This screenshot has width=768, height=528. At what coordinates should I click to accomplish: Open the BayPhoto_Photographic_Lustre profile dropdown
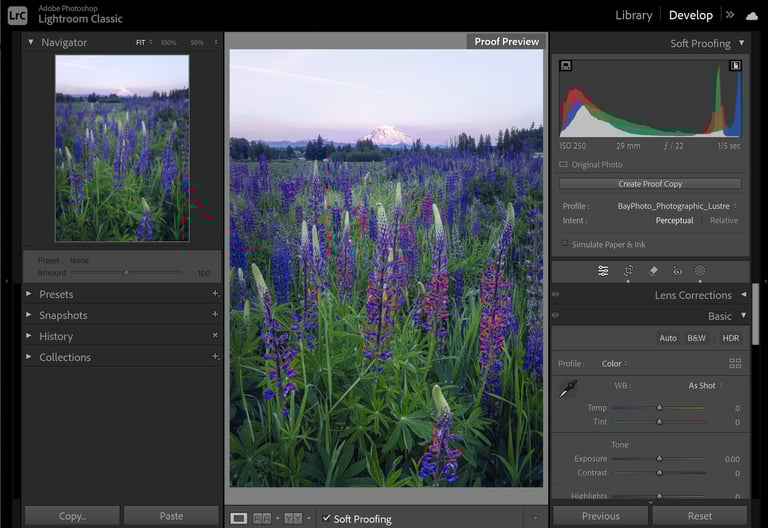[676, 206]
